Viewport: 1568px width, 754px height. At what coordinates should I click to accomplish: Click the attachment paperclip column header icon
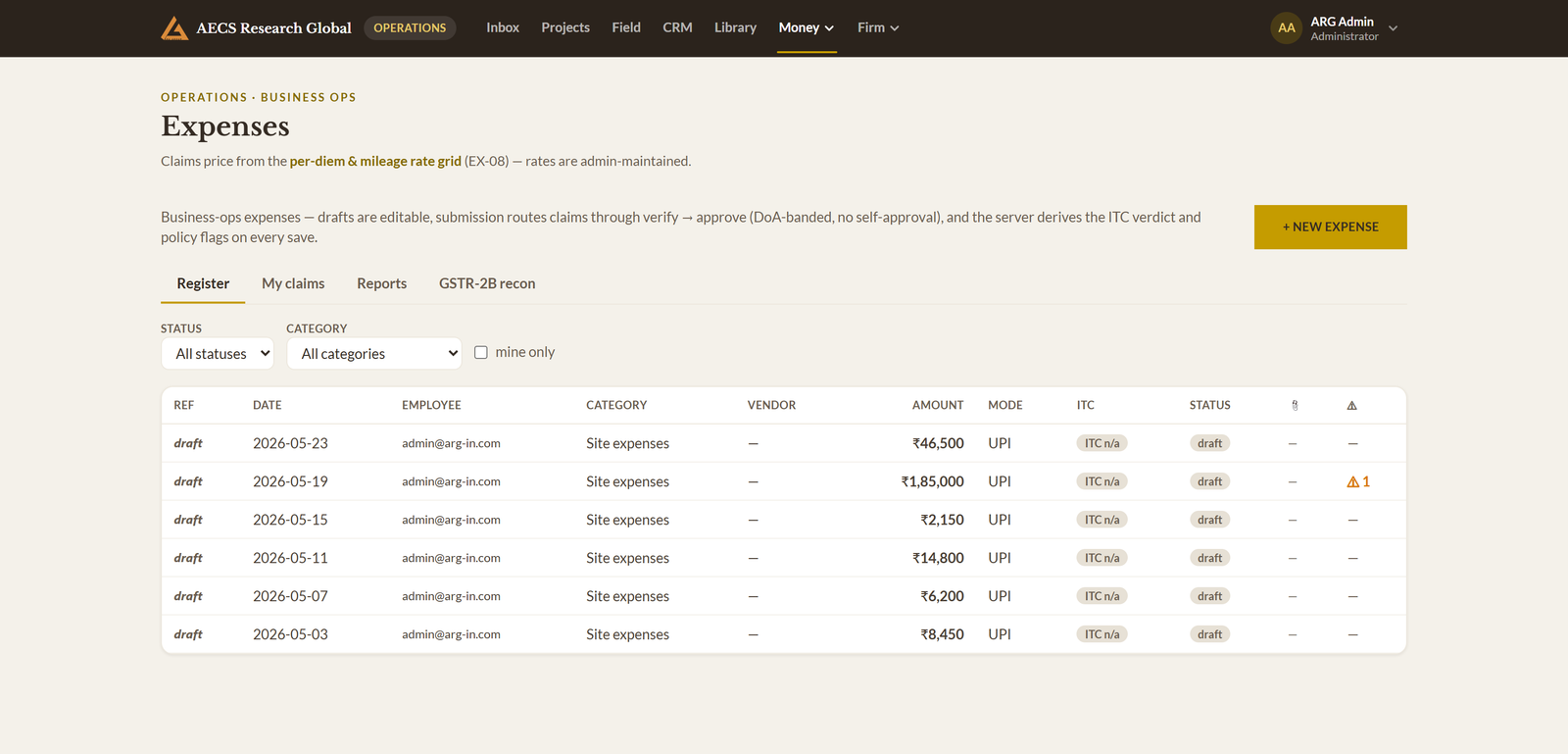pos(1295,405)
